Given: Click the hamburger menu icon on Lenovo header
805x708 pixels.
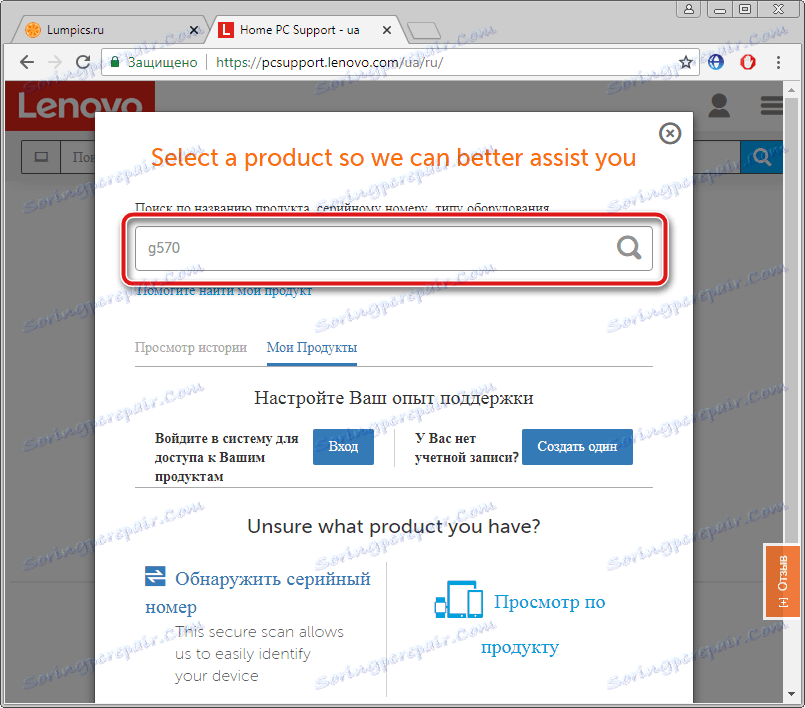Looking at the screenshot, I should (x=771, y=105).
